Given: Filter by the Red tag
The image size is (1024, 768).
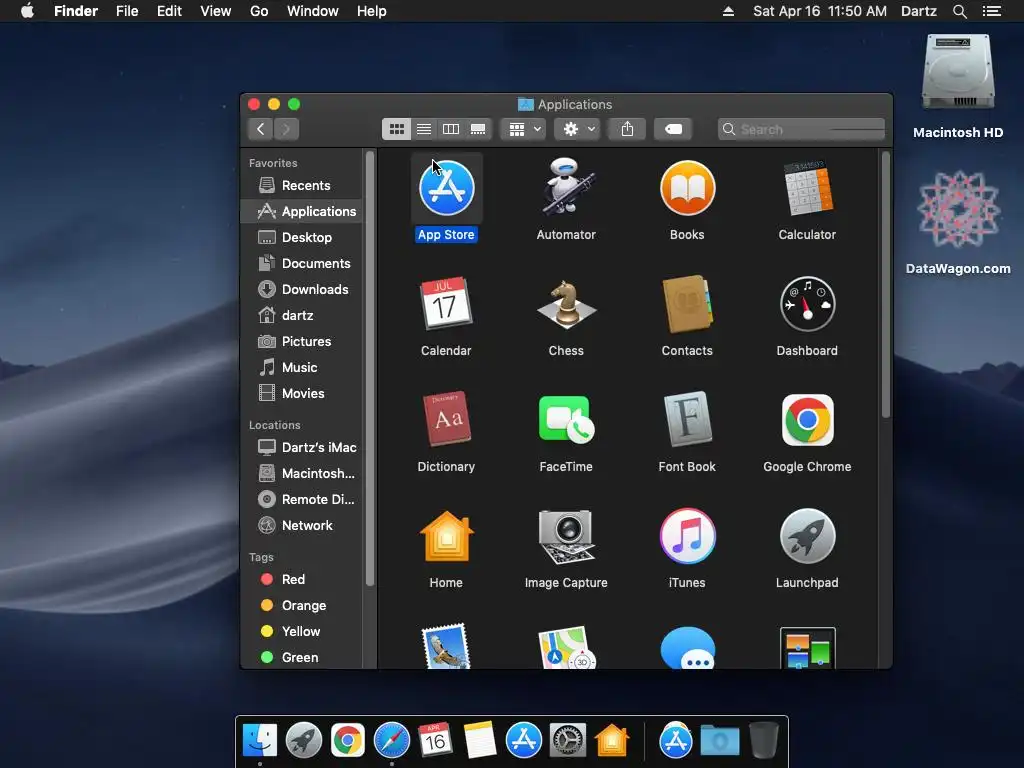Looking at the screenshot, I should pyautogui.click(x=301, y=580).
